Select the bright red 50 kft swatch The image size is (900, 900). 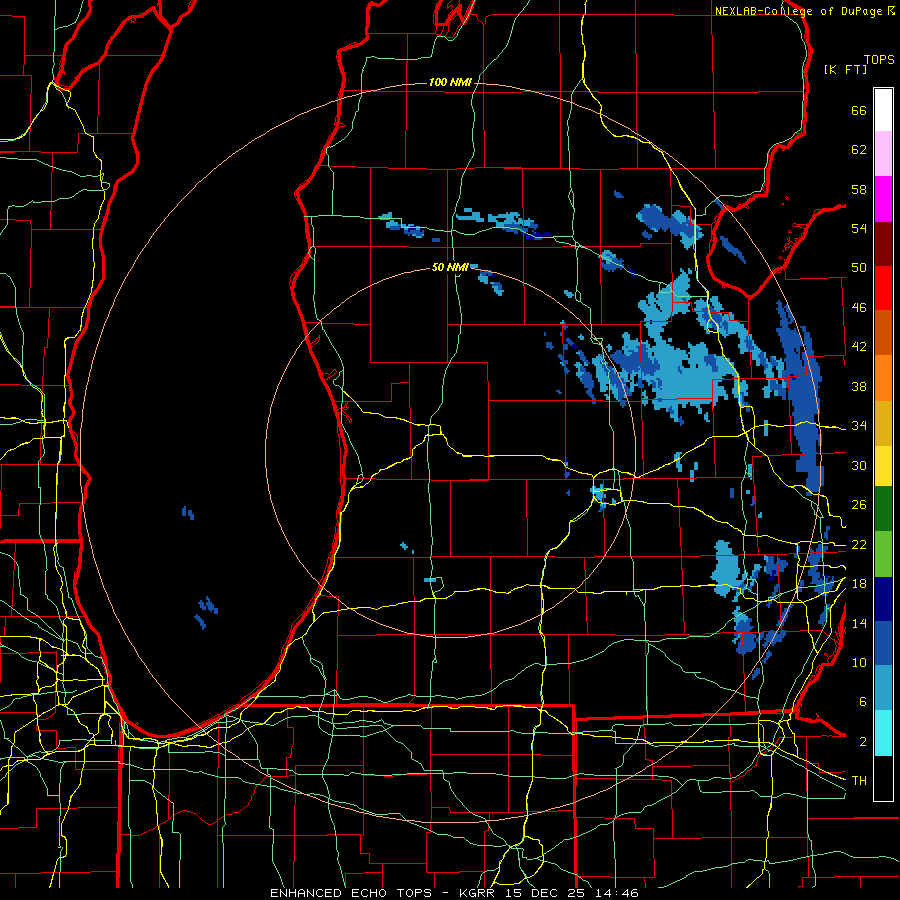[x=883, y=288]
